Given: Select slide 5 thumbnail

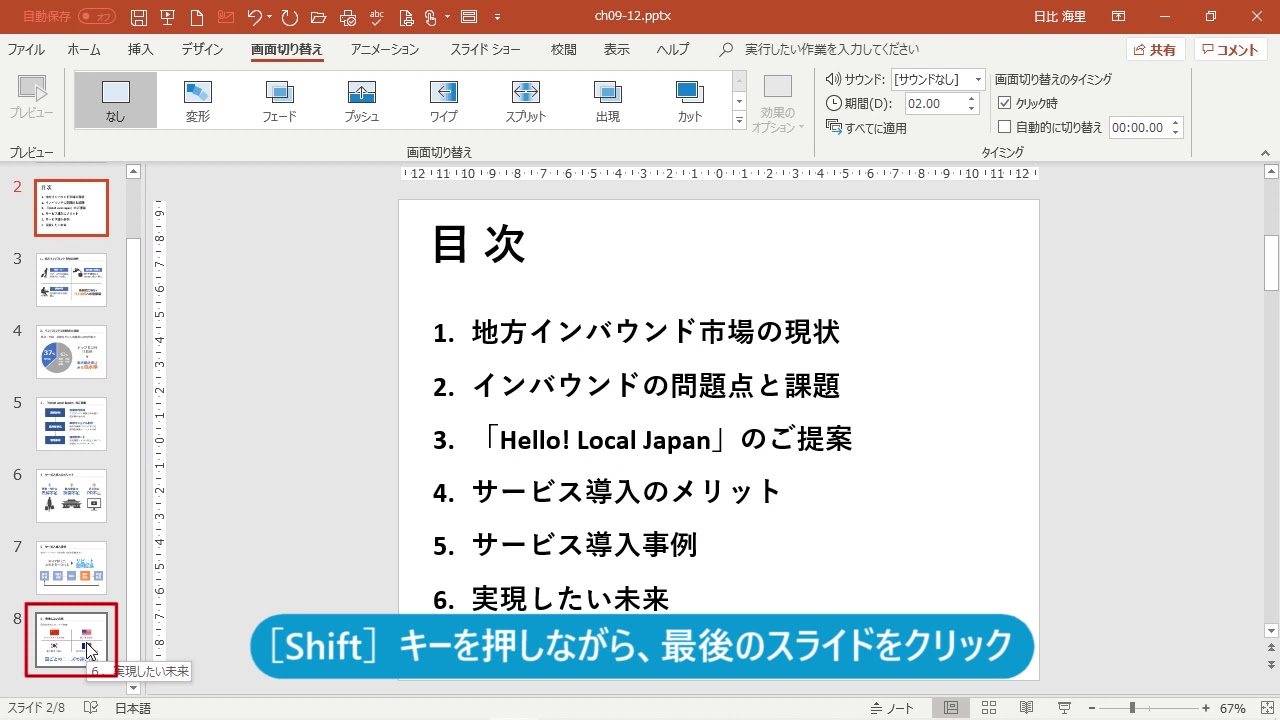Looking at the screenshot, I should (x=71, y=424).
